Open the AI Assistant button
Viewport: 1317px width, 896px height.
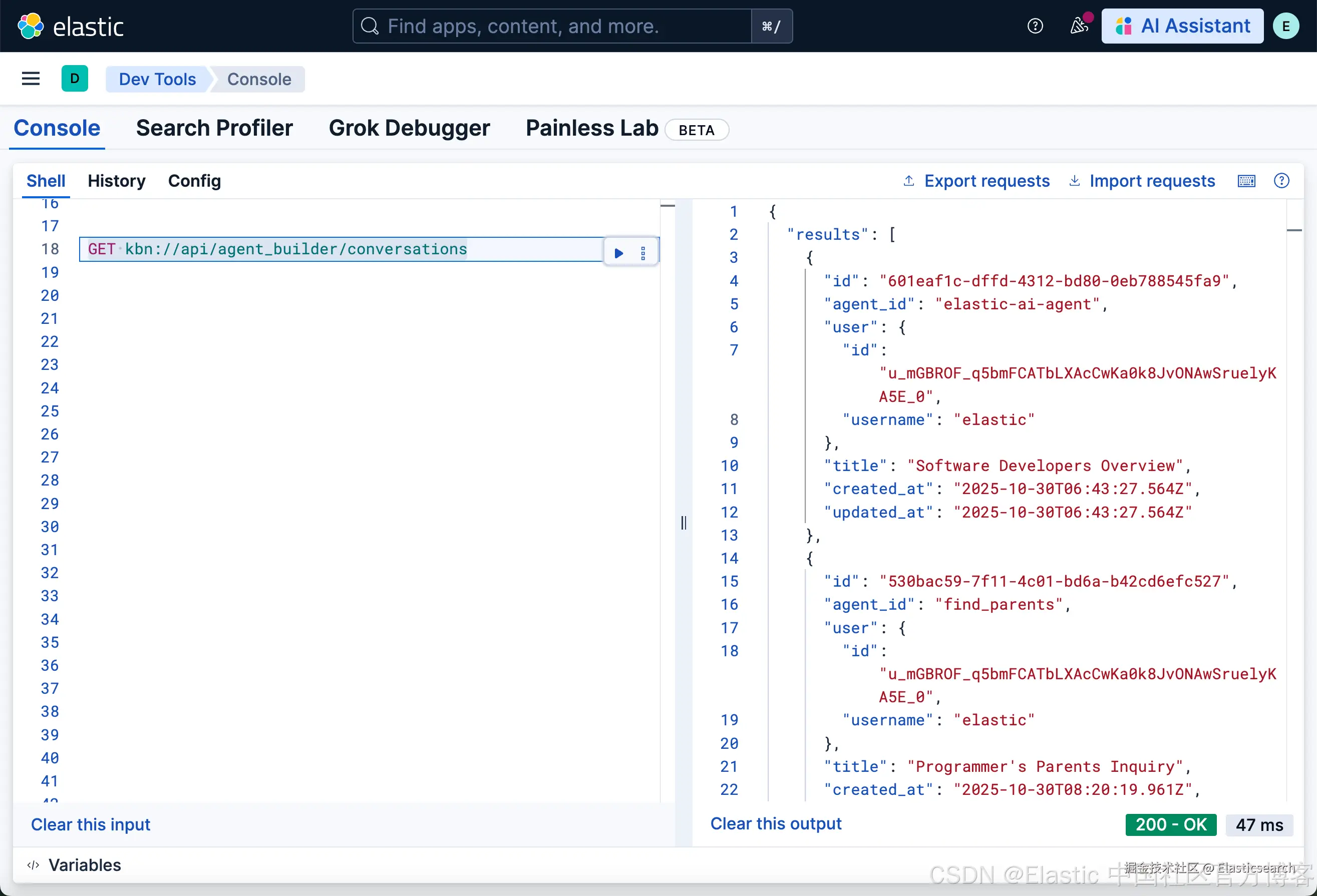(1182, 26)
